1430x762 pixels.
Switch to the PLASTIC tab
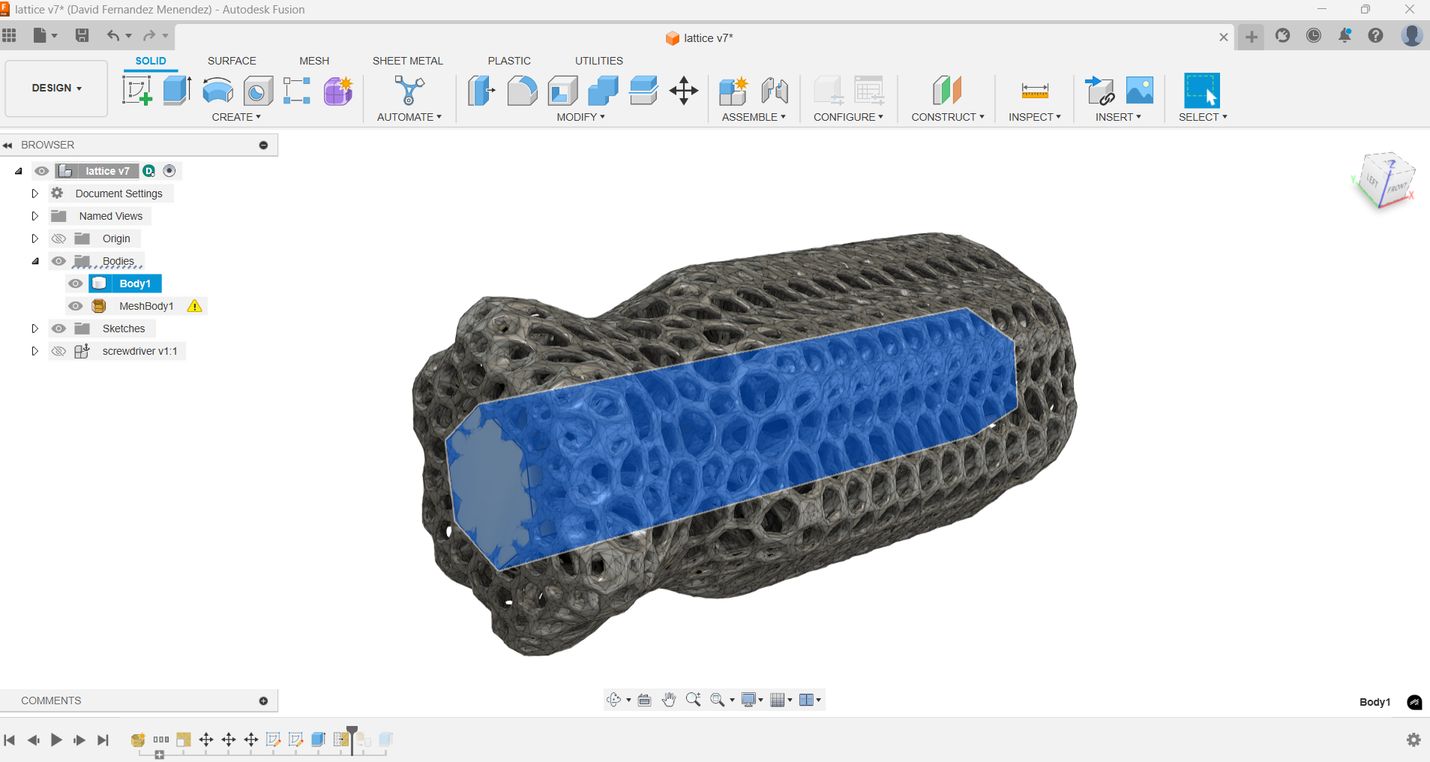pos(509,61)
